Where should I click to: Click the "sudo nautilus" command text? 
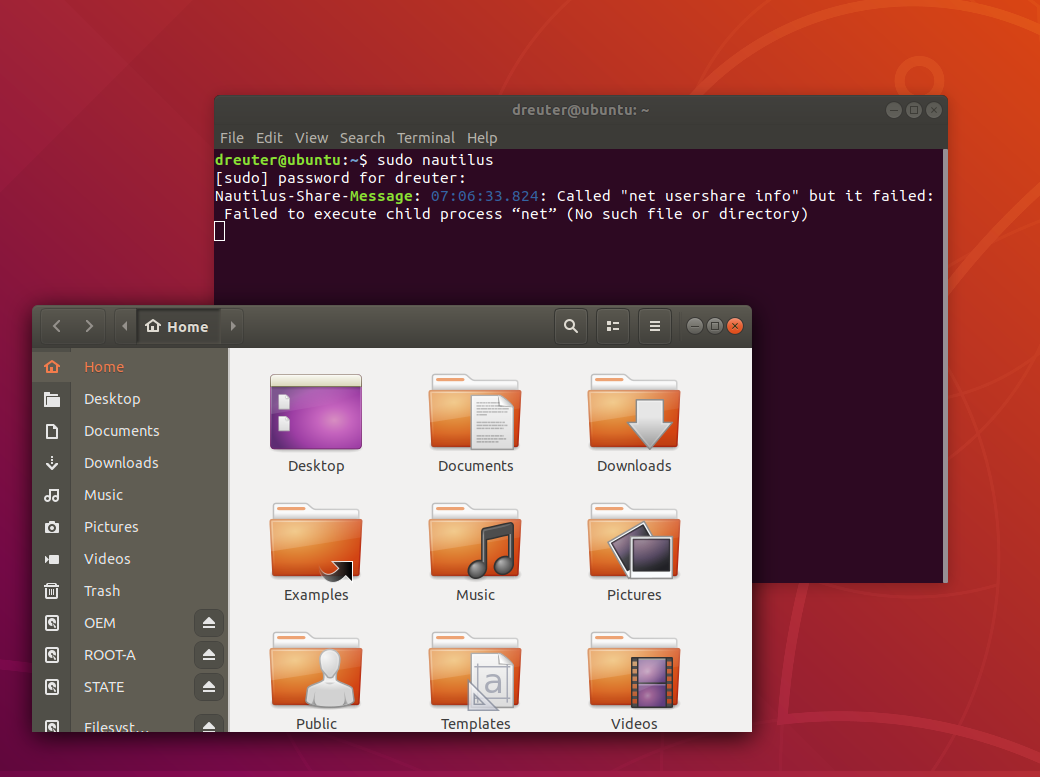point(435,160)
